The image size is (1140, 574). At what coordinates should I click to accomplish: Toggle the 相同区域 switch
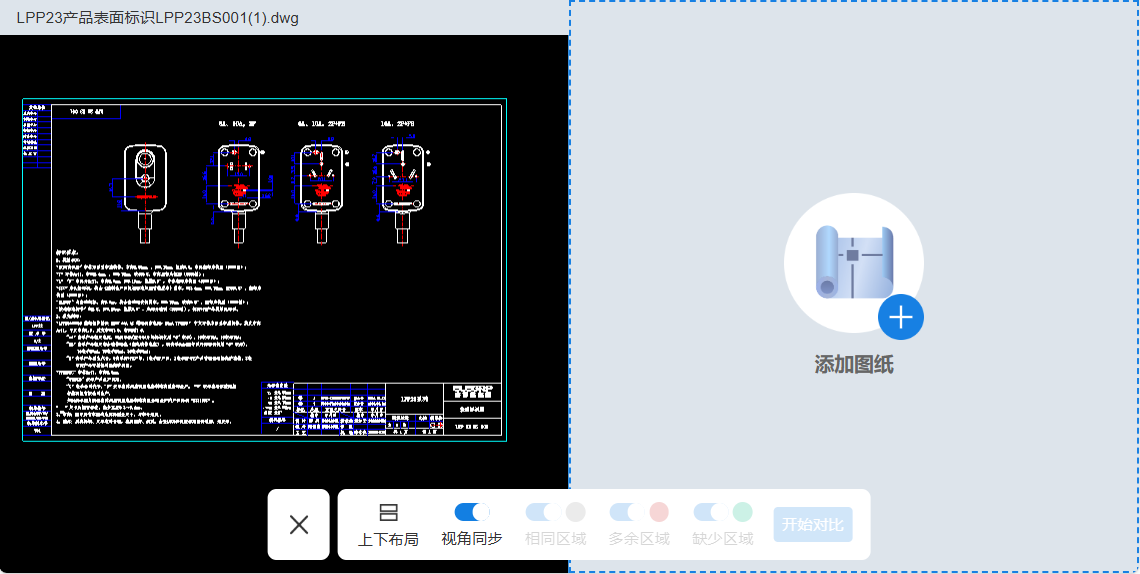pyautogui.click(x=542, y=512)
